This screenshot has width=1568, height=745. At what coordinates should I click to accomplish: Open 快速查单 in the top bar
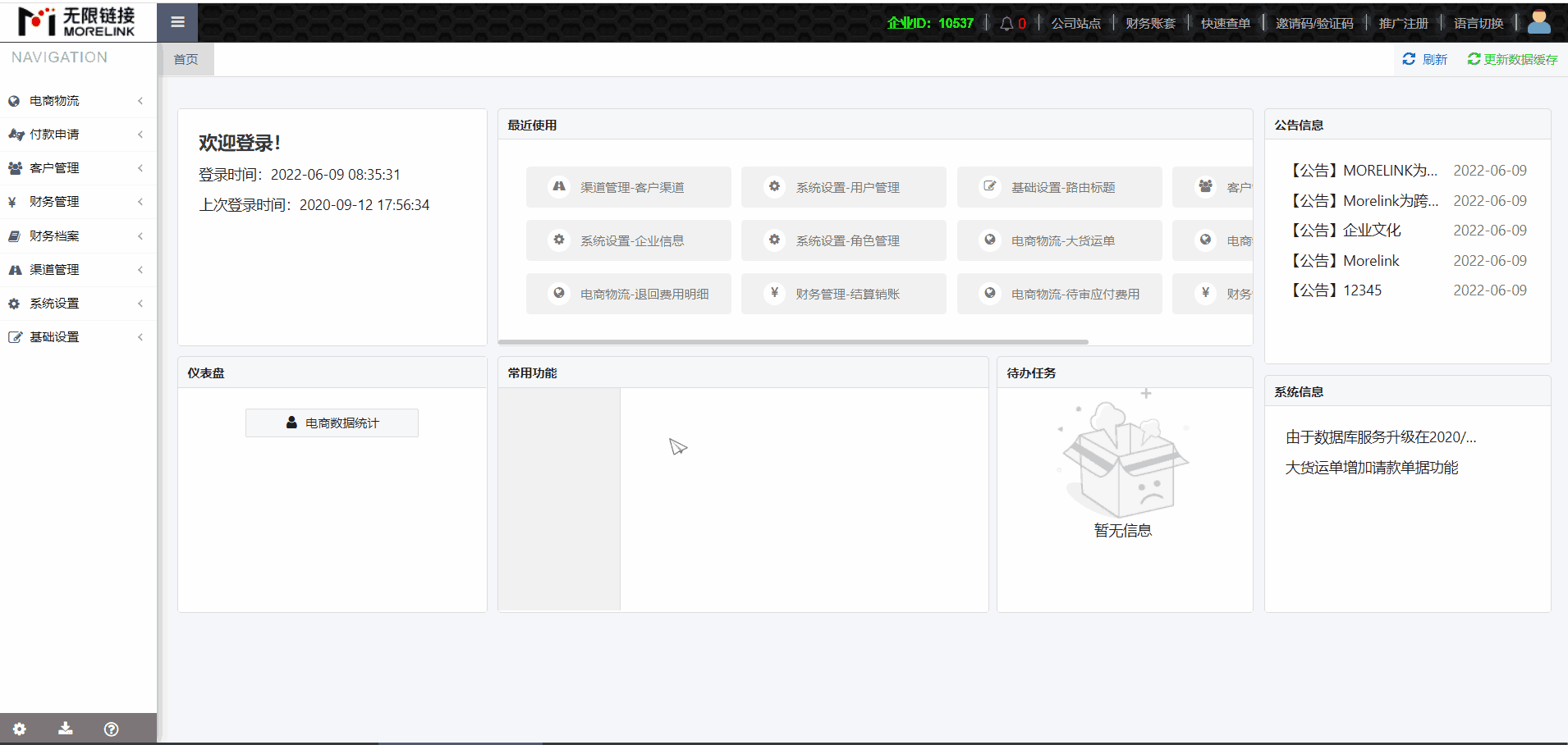1225,23
